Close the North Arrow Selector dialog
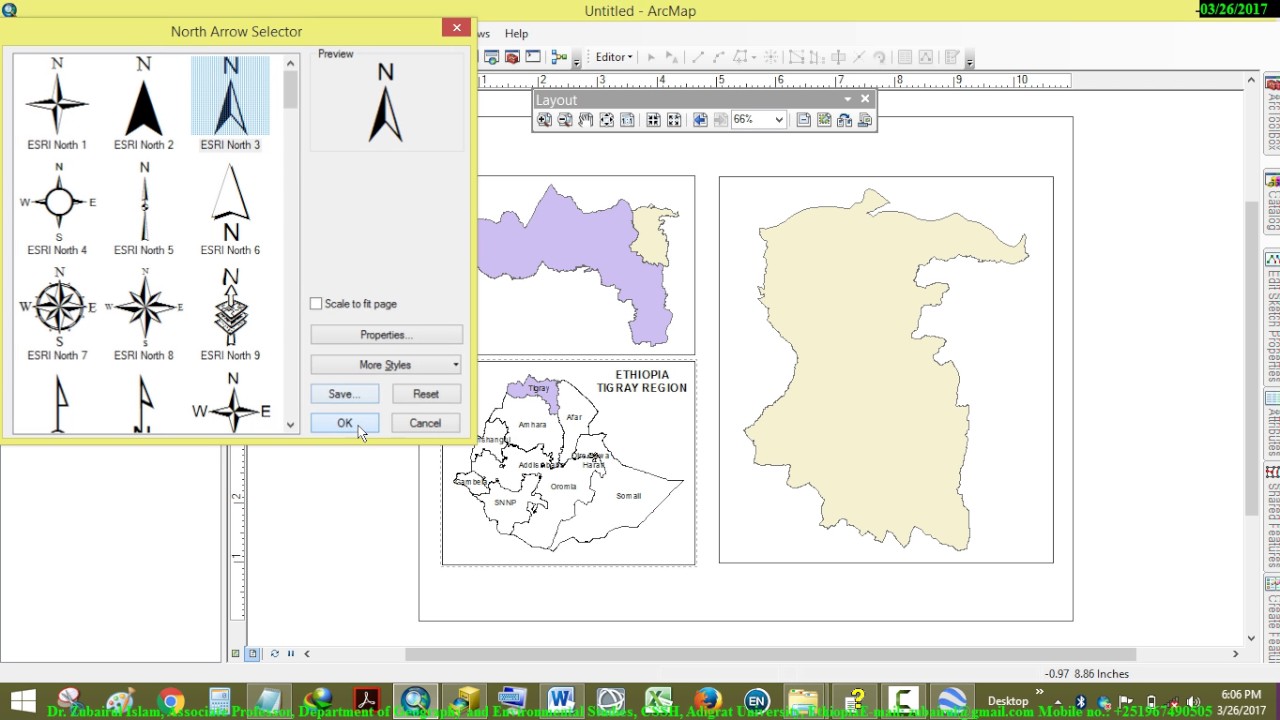1280x720 pixels. click(456, 28)
